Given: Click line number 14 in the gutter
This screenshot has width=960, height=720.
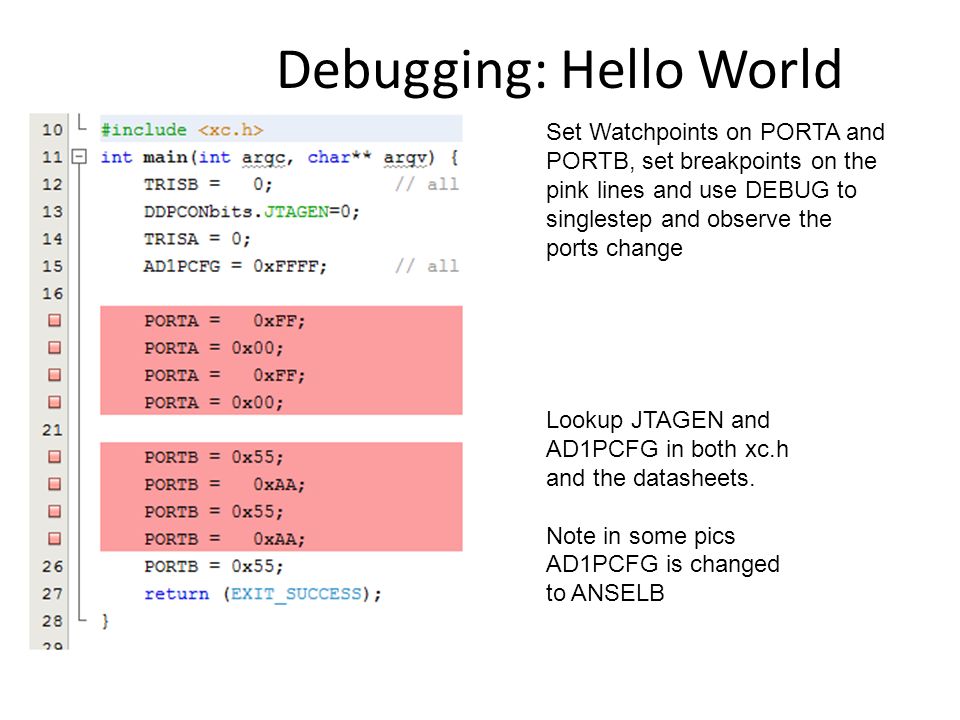Looking at the screenshot, I should click(53, 239).
